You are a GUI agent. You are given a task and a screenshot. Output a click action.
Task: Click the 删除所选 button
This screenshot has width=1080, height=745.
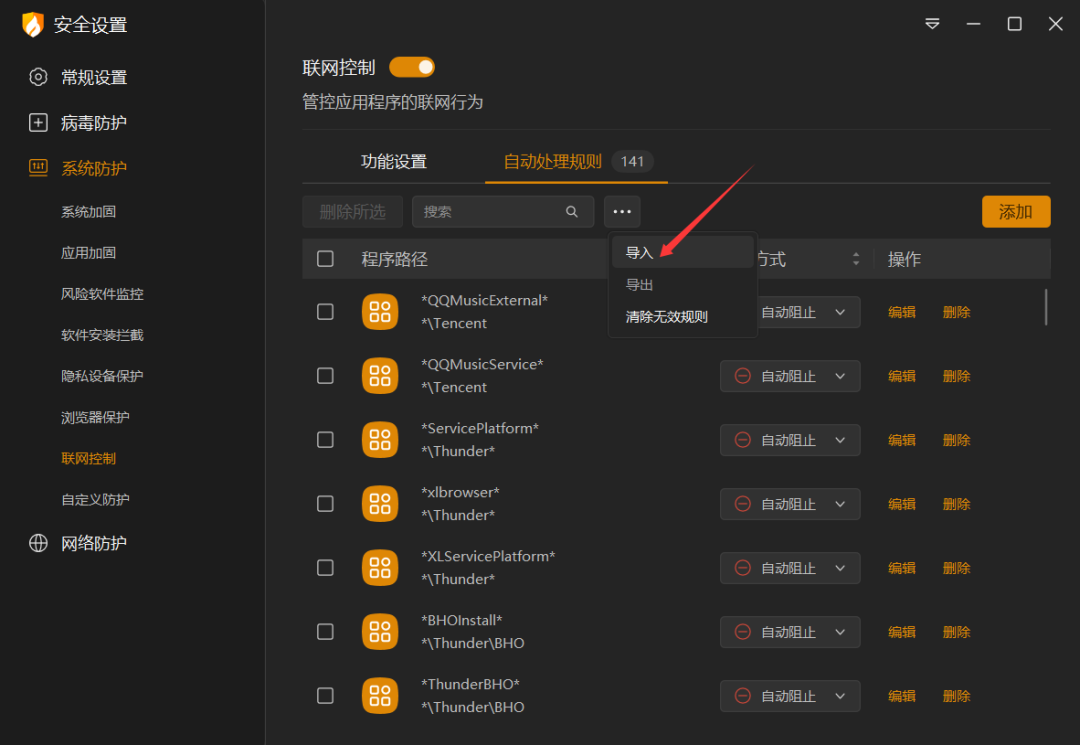[x=353, y=211]
